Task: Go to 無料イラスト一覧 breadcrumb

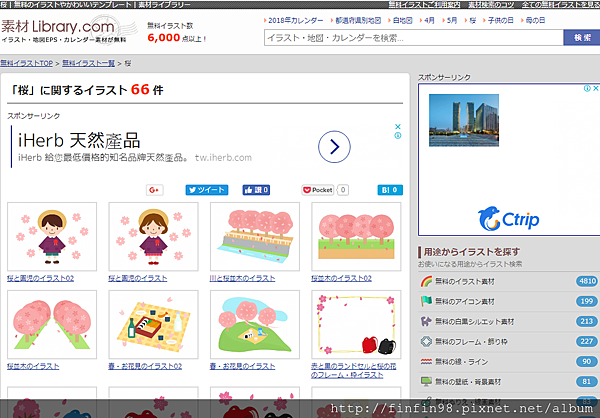Action: click(x=88, y=63)
